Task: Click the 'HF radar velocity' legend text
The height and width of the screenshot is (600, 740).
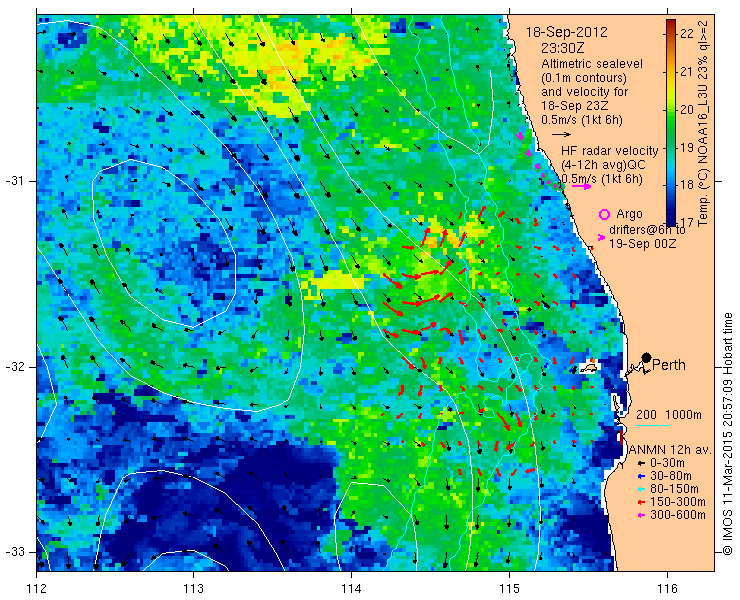Action: pos(609,151)
